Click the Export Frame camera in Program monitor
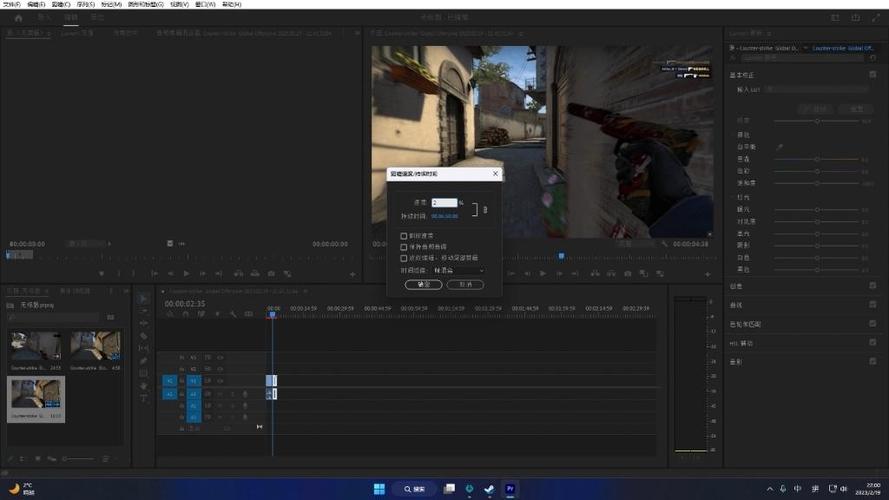 [628, 274]
